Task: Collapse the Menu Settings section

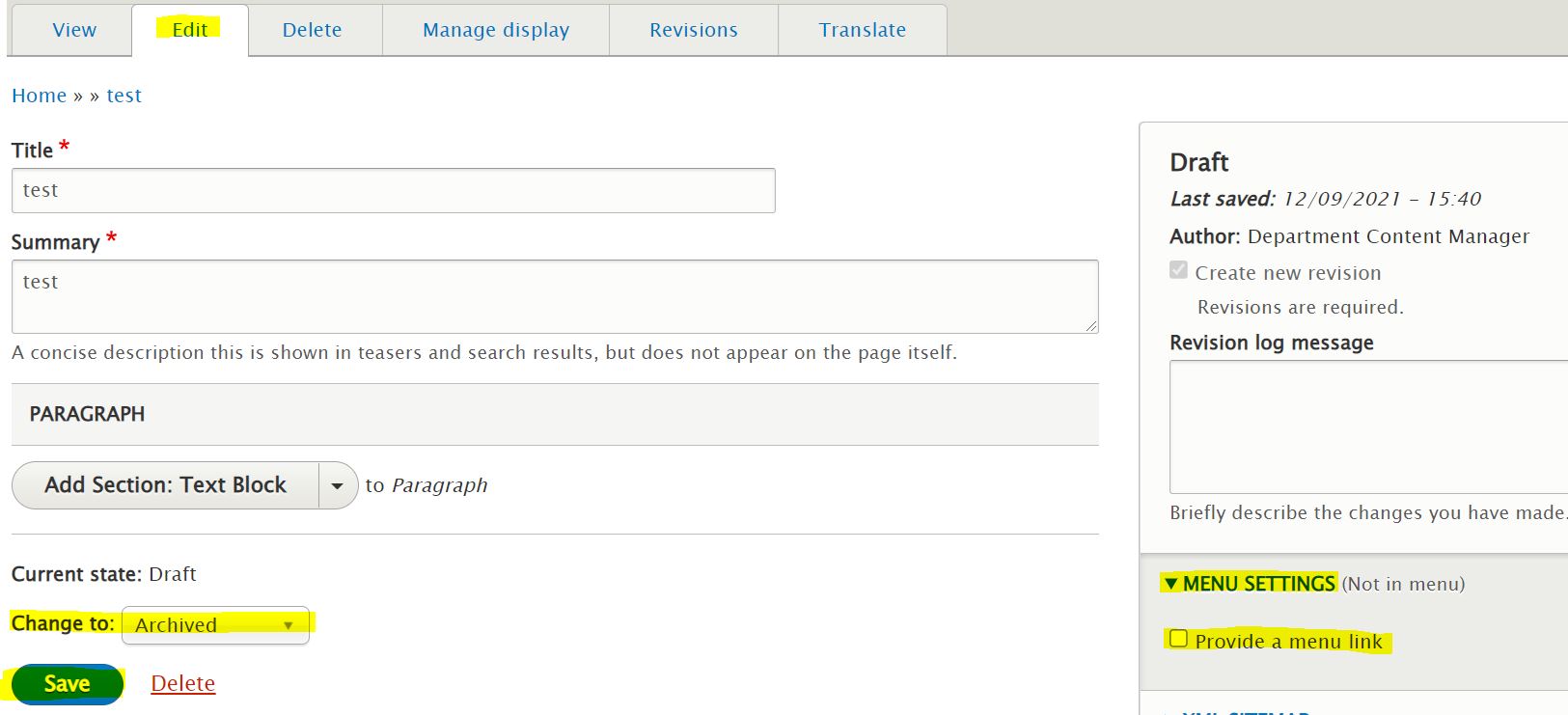Action: (x=1249, y=584)
